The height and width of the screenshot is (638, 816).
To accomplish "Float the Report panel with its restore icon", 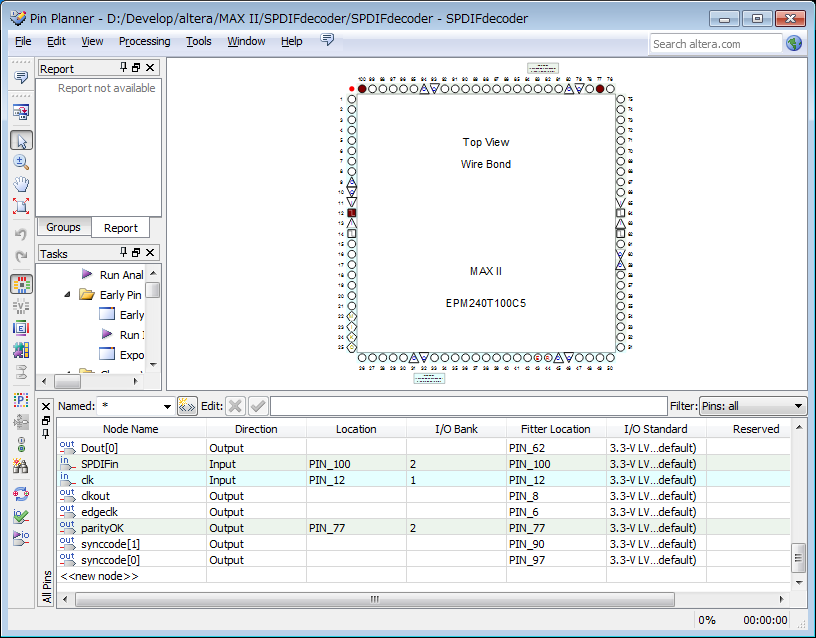I will 136,68.
